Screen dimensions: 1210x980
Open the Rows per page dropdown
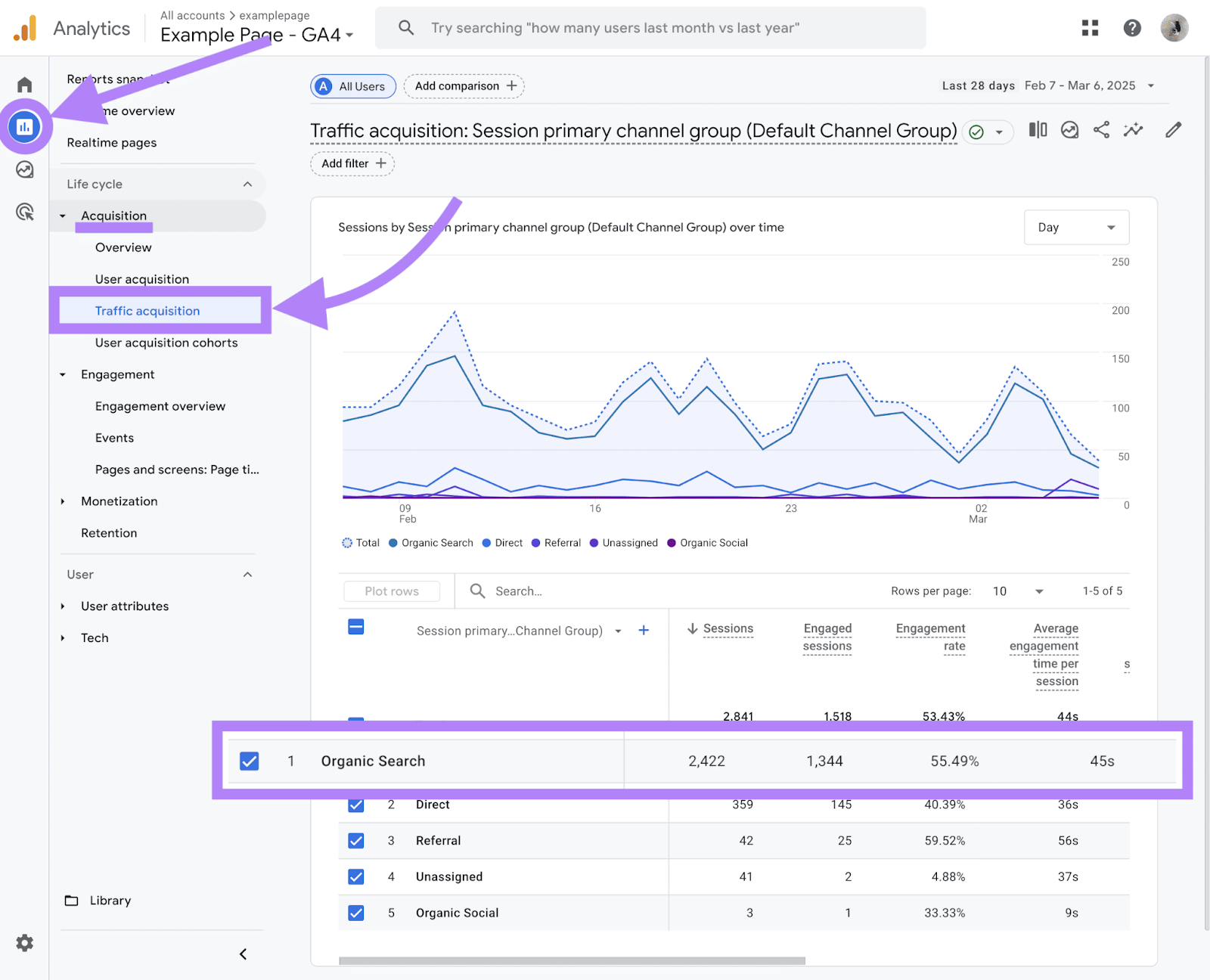(1018, 591)
